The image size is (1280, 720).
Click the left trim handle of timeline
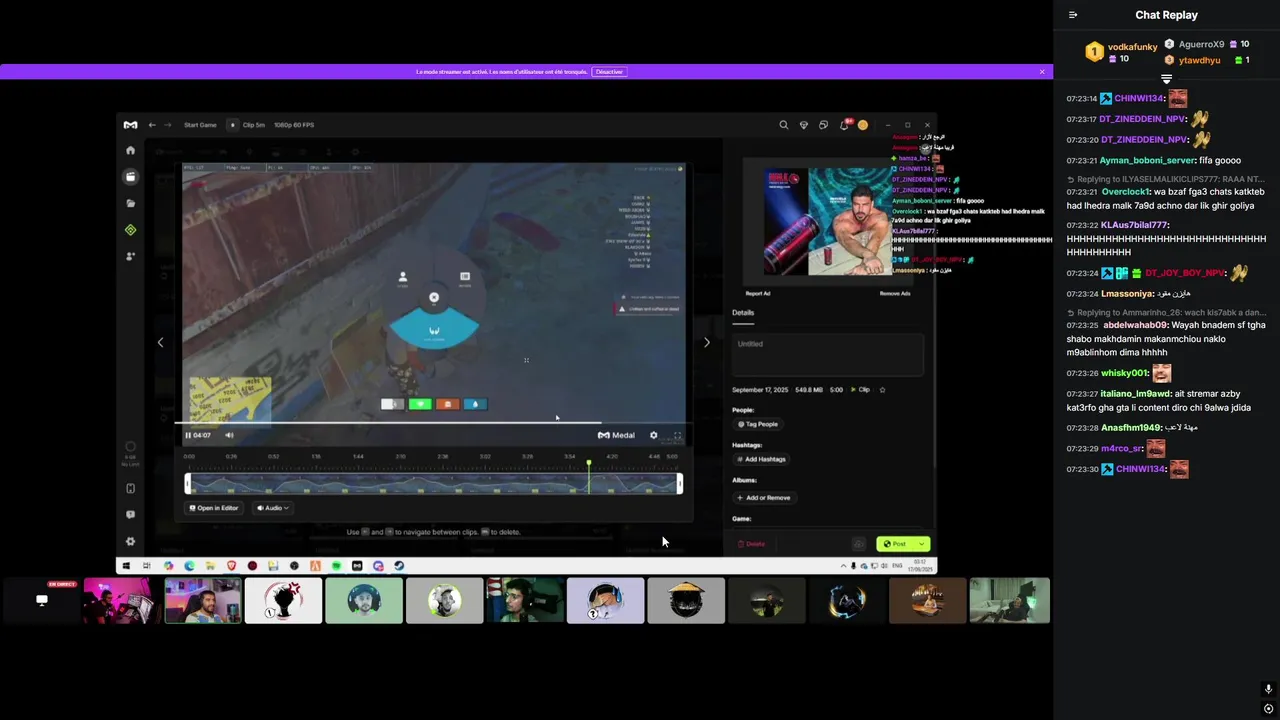pos(188,484)
